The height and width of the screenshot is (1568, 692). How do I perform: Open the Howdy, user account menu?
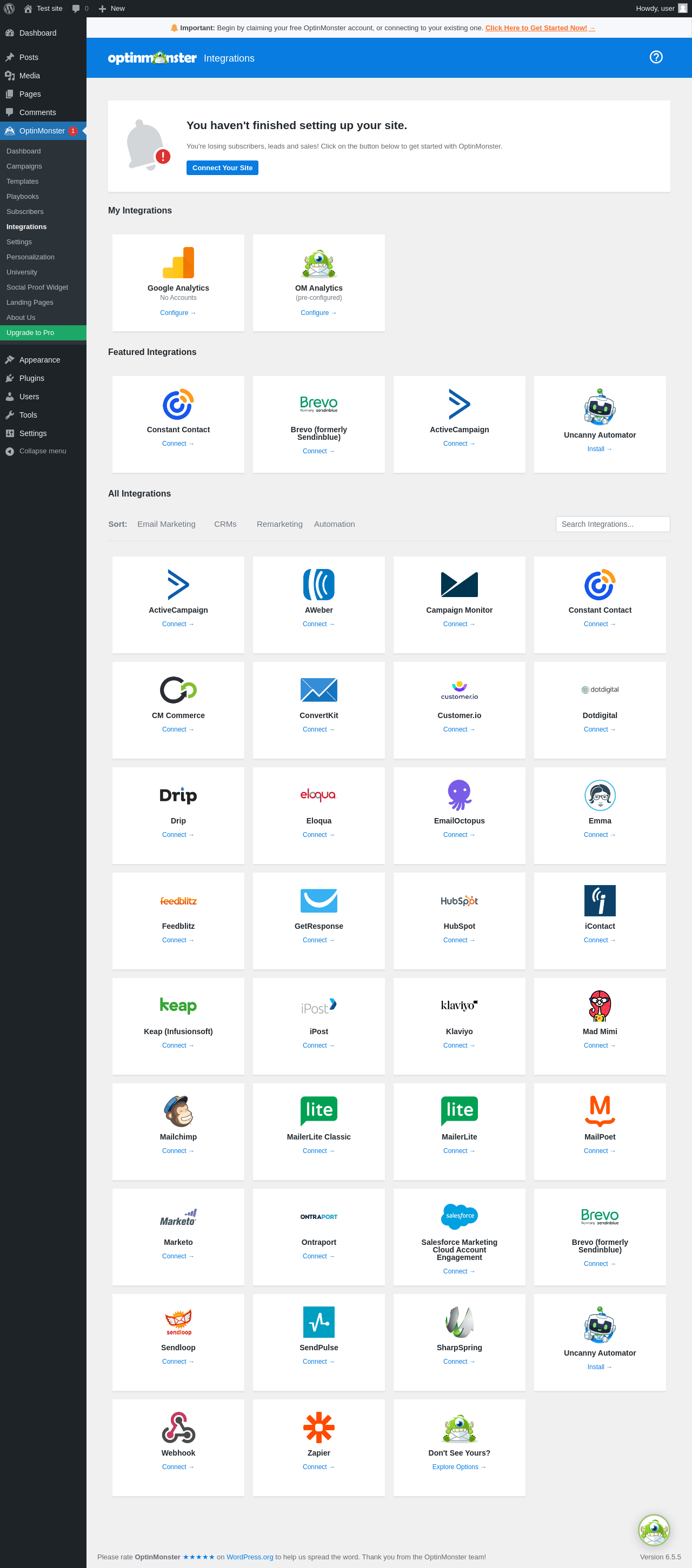[662, 9]
